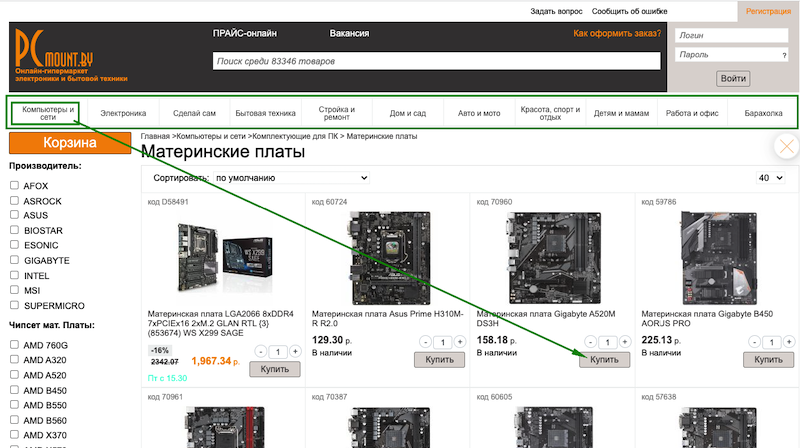The height and width of the screenshot is (448, 800).
Task: Click the Войти login button
Action: [x=733, y=79]
